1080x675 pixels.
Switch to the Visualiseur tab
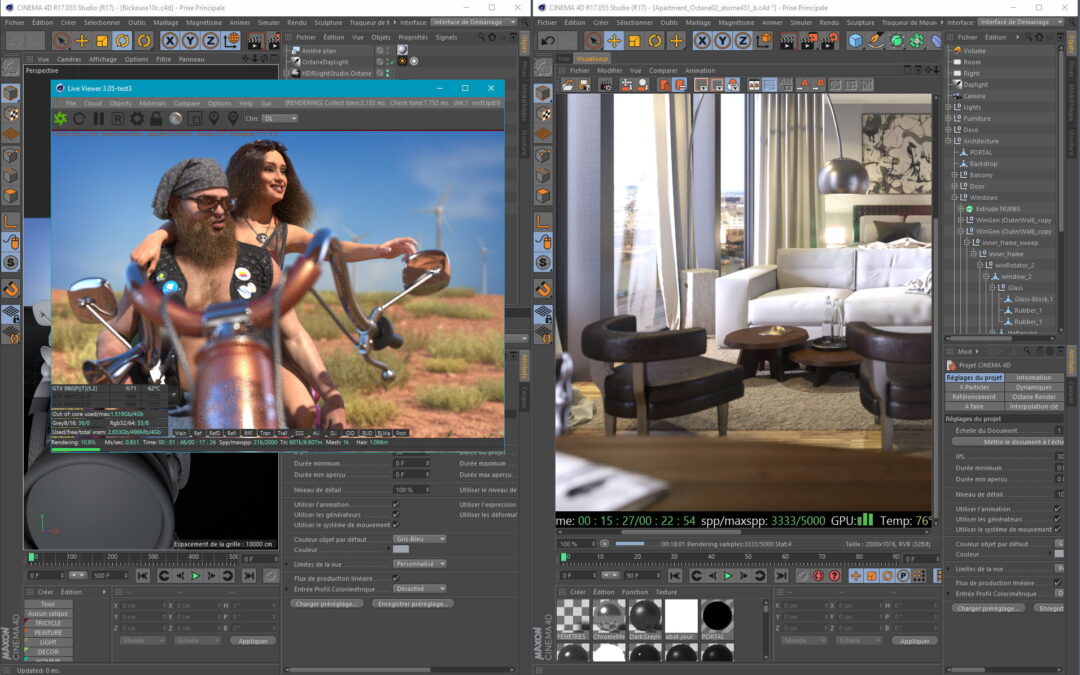(x=593, y=59)
